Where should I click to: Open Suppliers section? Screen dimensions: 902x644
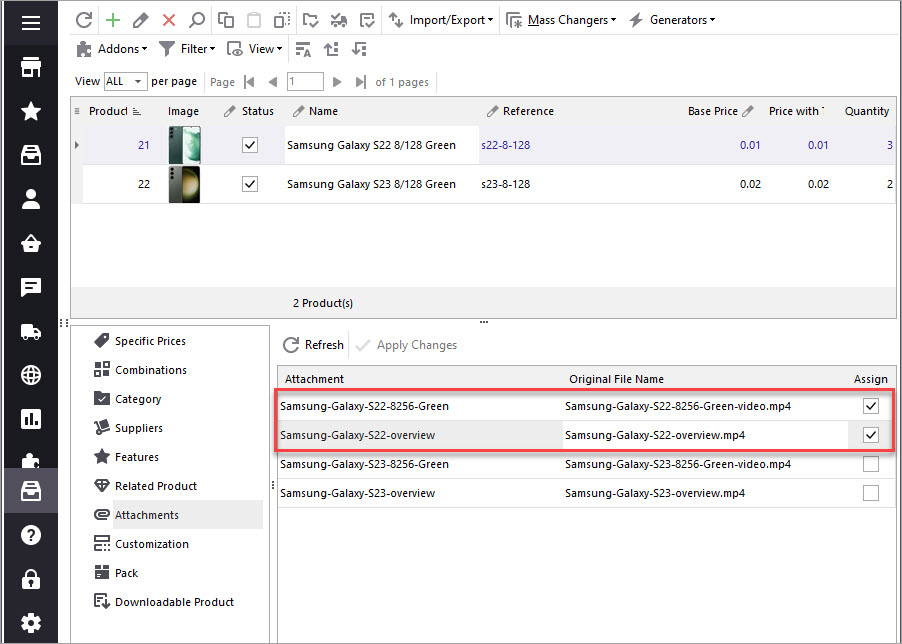coord(128,428)
